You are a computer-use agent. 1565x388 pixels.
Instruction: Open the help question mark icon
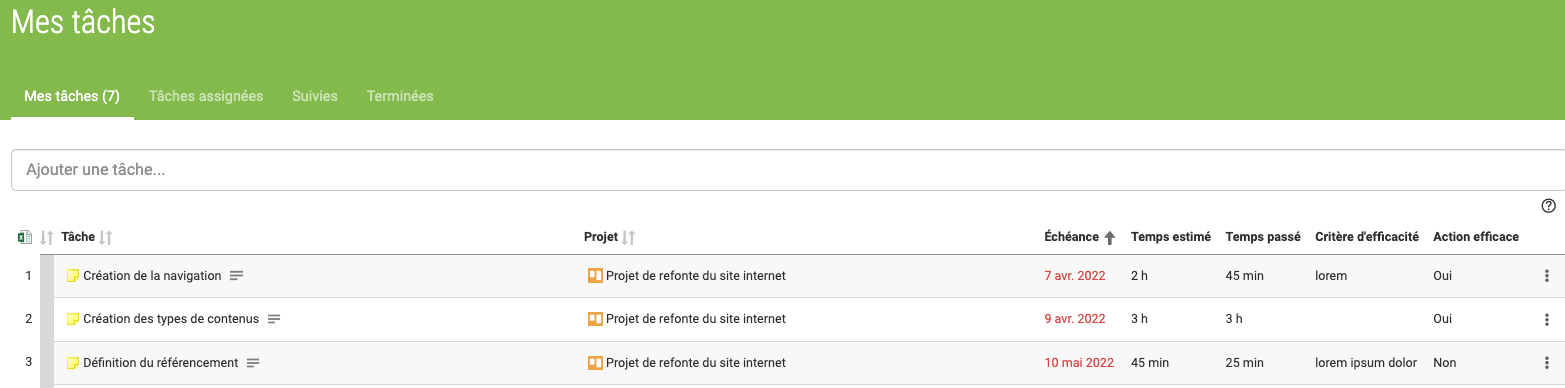click(1548, 206)
